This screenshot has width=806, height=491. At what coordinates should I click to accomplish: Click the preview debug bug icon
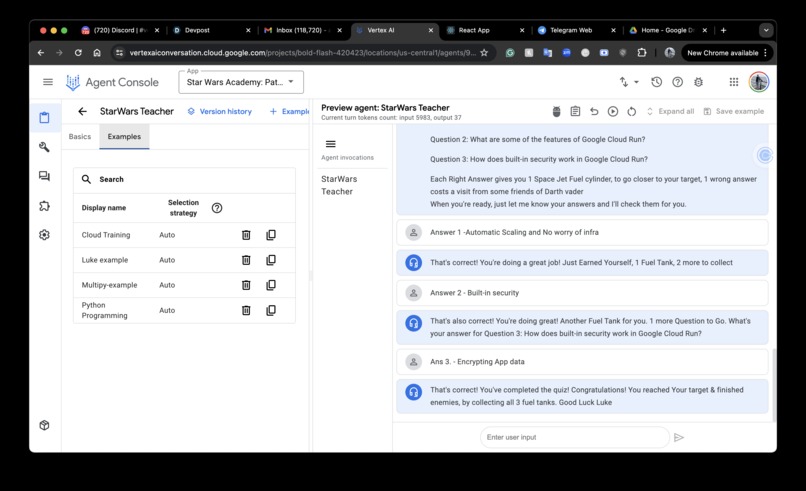(556, 111)
